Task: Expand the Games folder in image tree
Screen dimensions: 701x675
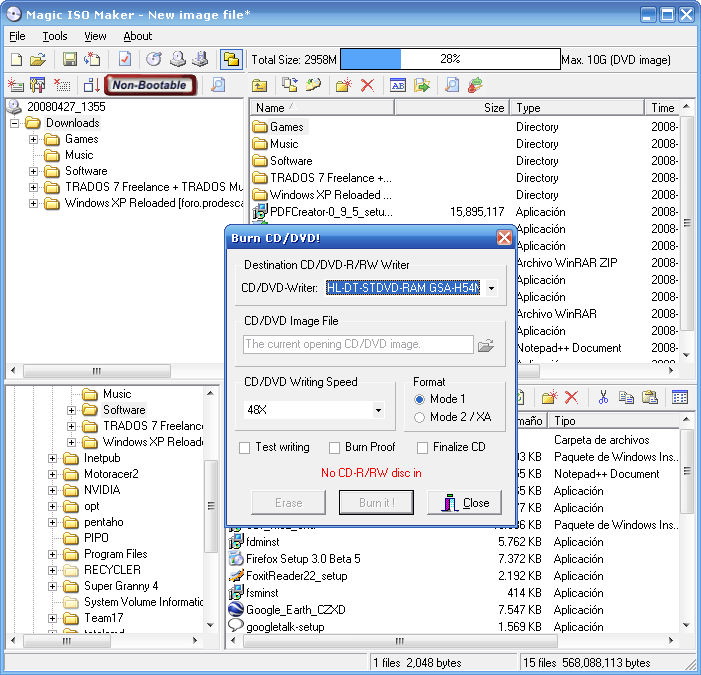Action: point(33,139)
